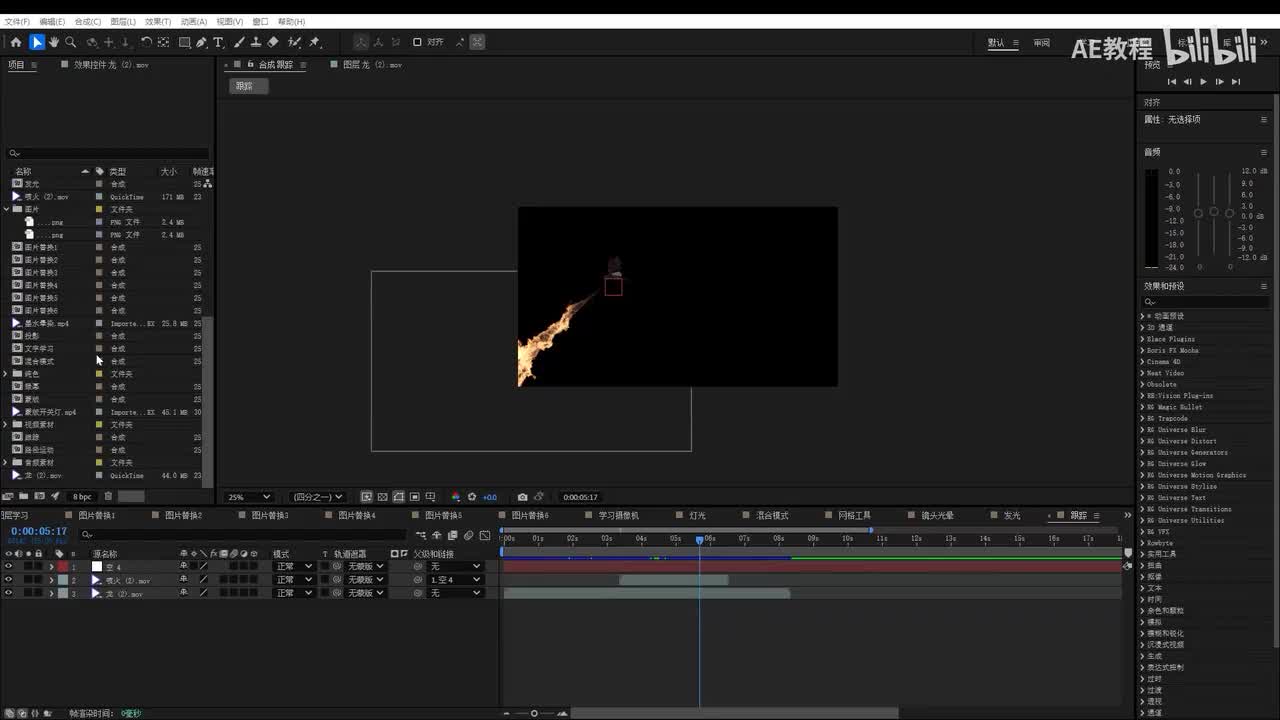
Task: Select the Pen tool
Action: [202, 42]
